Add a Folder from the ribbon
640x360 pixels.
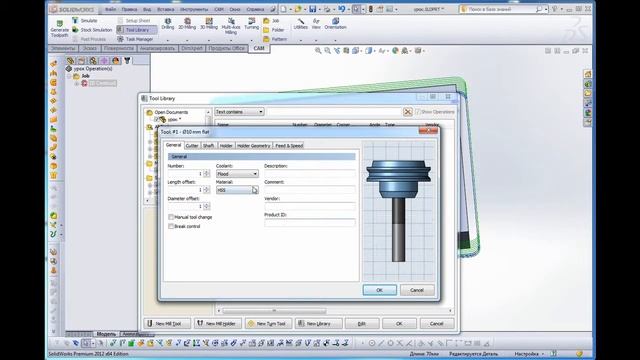click(x=274, y=30)
